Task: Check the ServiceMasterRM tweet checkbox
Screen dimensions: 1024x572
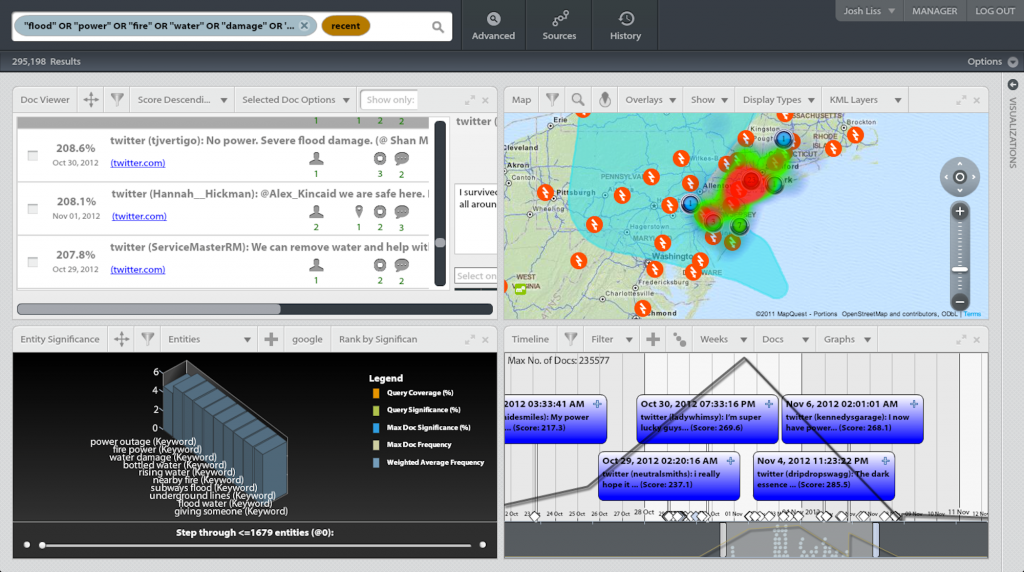Action: [x=33, y=262]
